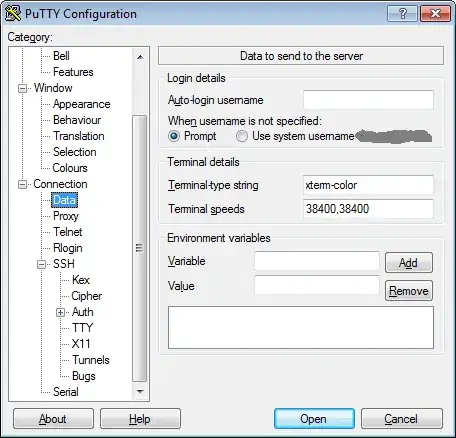Click the Open button to connect
The width and height of the screenshot is (456, 438).
314,419
